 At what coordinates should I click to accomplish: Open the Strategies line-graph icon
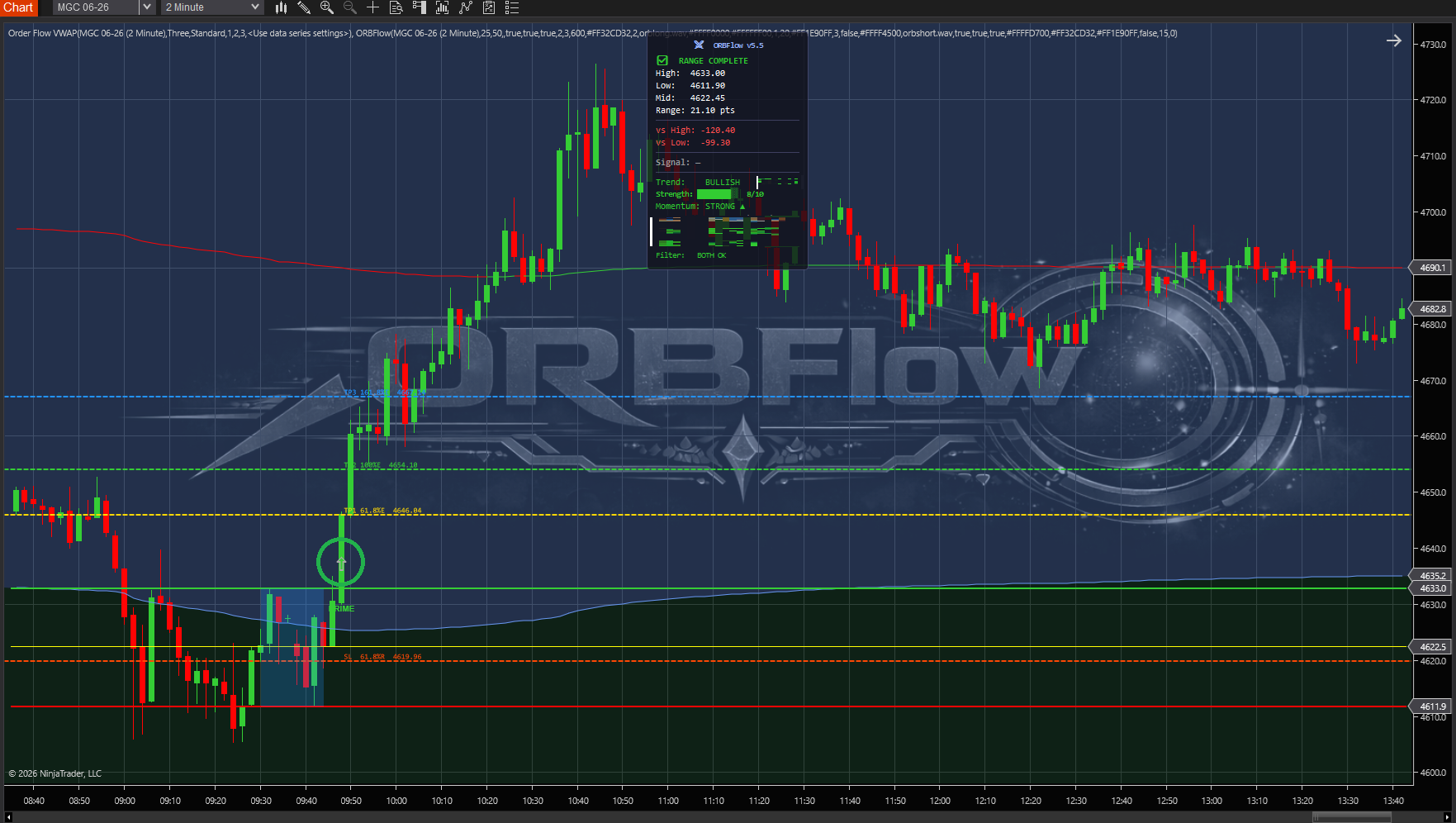tap(466, 7)
